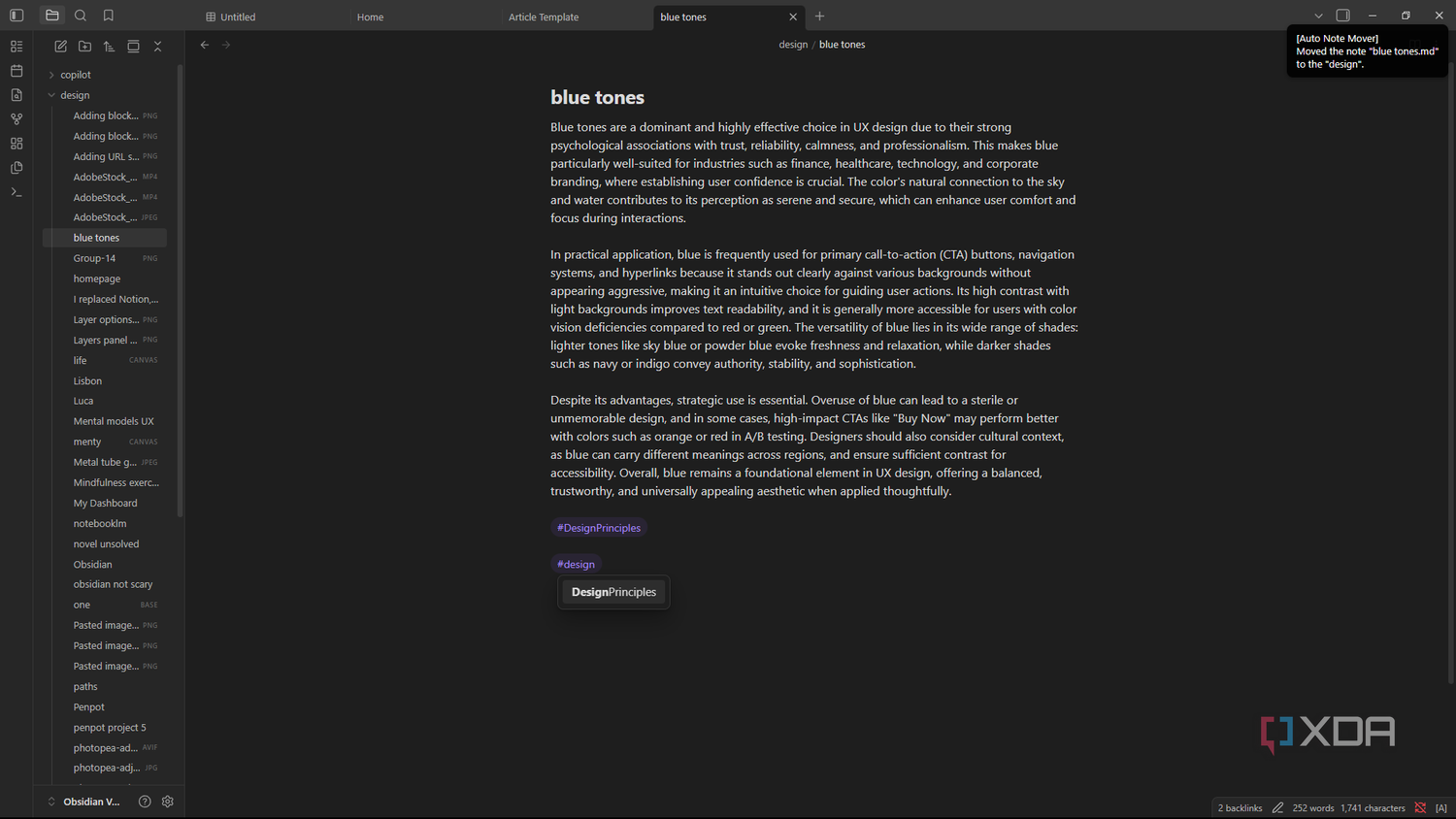Switch to the Article Template tab

[544, 17]
